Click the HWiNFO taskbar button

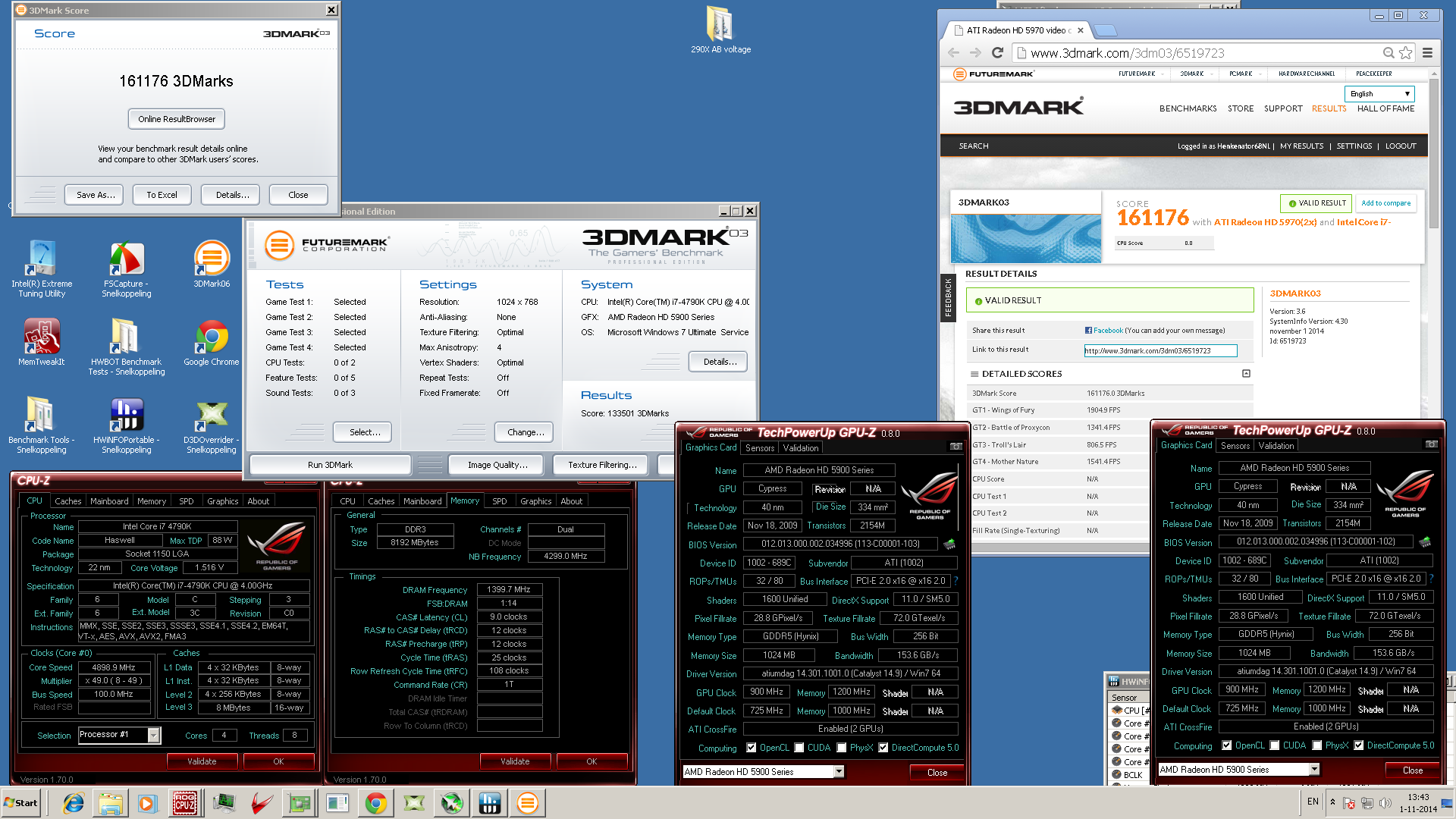(x=490, y=803)
